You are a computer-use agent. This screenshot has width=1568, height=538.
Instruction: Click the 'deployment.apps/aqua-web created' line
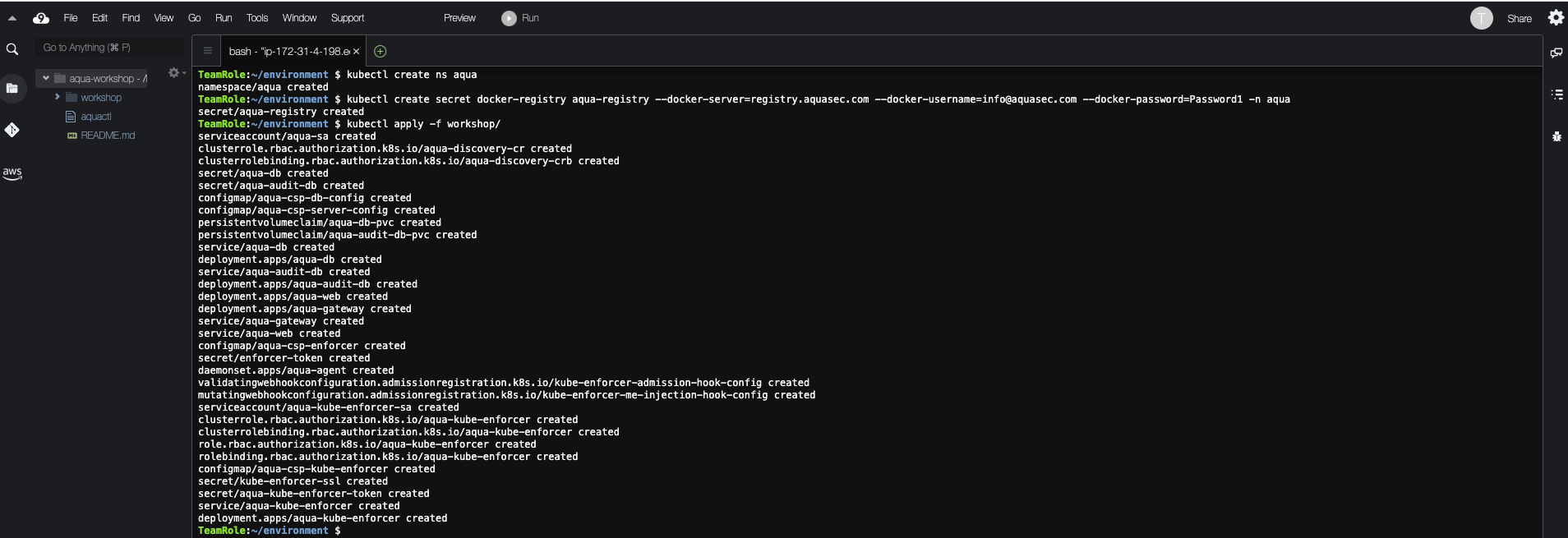(293, 297)
